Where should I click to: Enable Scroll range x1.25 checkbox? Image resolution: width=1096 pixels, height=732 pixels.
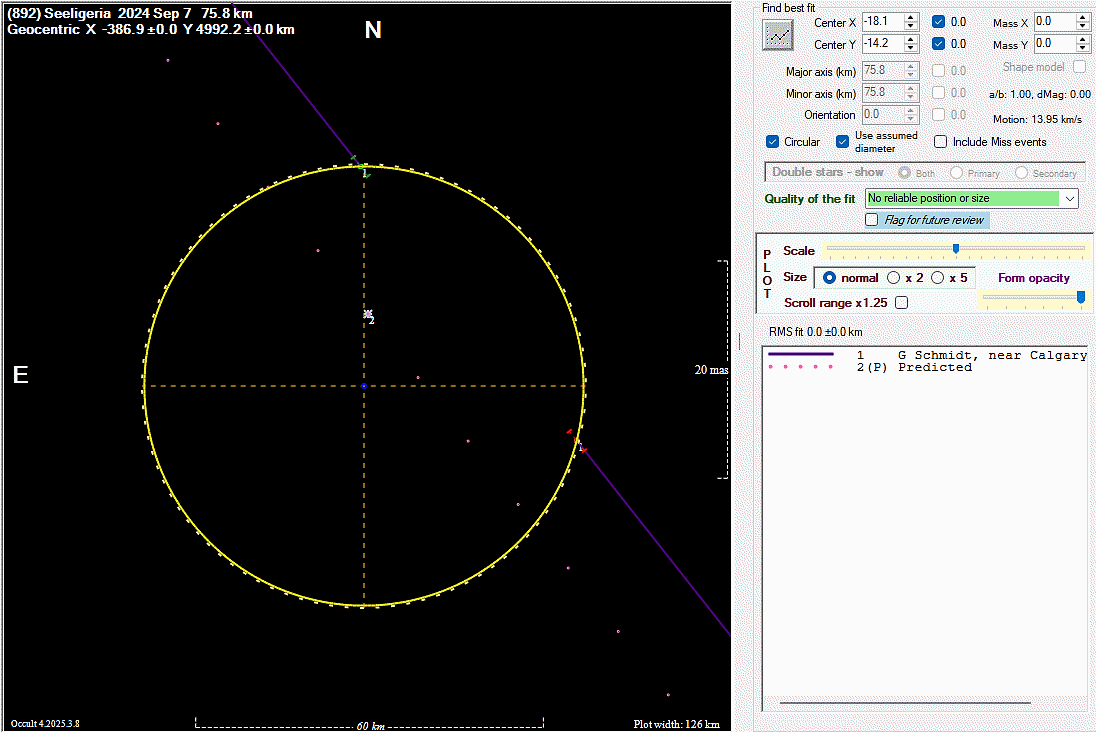[x=901, y=303]
